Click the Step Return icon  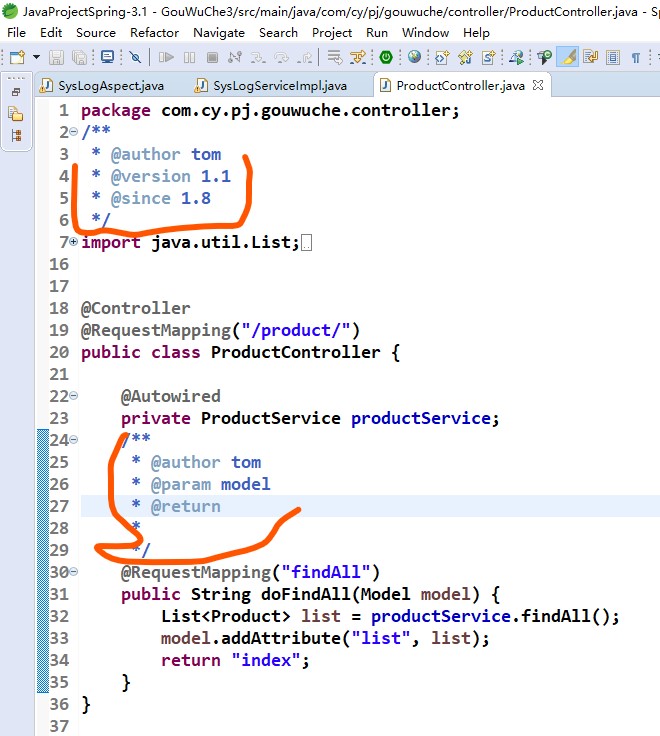(305, 57)
